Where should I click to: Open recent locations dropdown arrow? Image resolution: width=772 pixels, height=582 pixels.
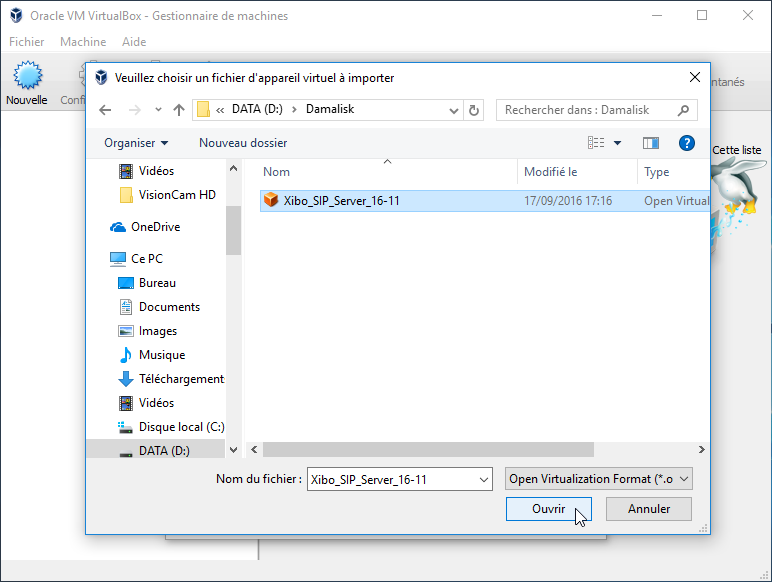coord(158,109)
